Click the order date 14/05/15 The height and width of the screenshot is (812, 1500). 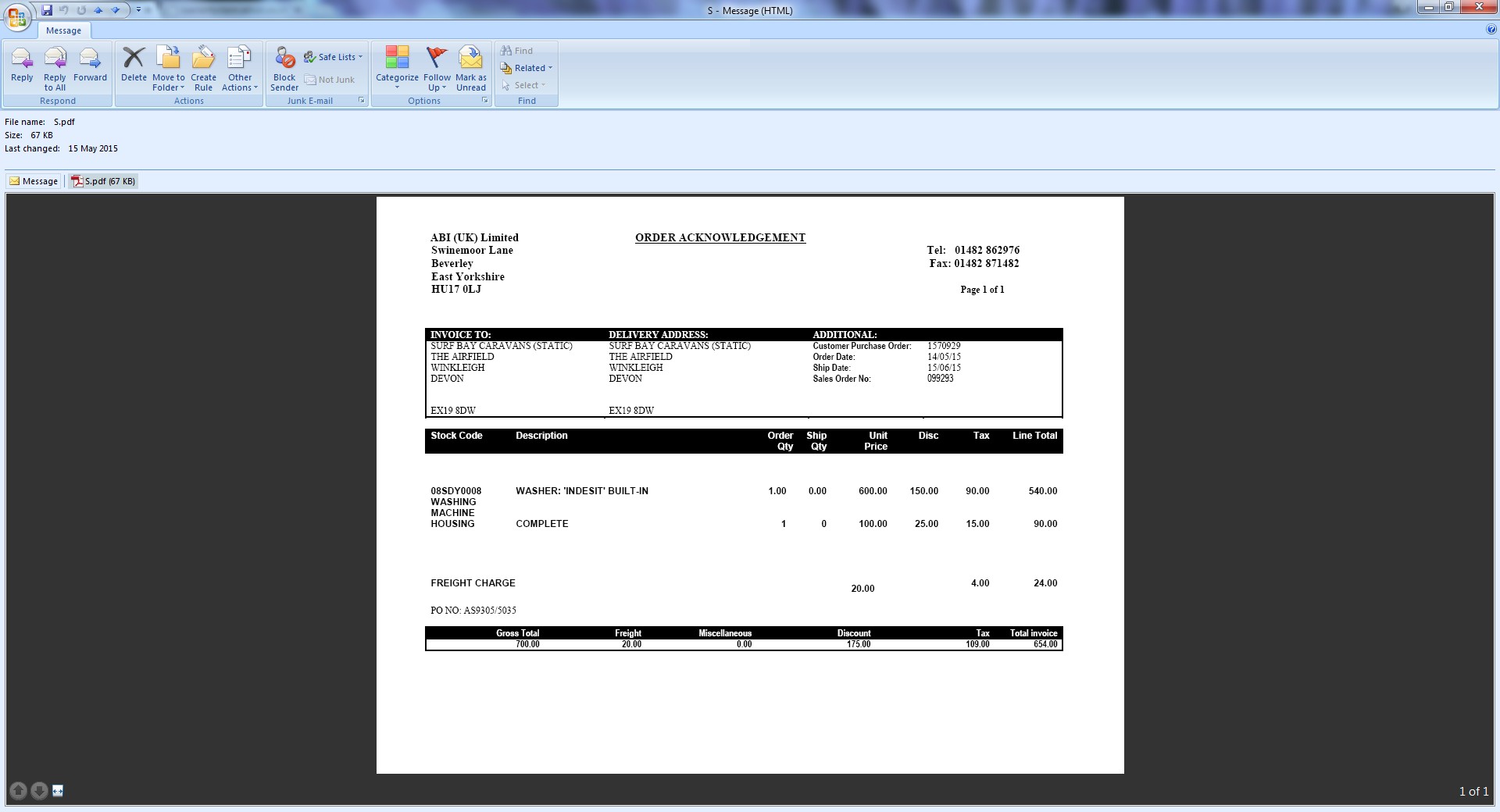pos(944,357)
